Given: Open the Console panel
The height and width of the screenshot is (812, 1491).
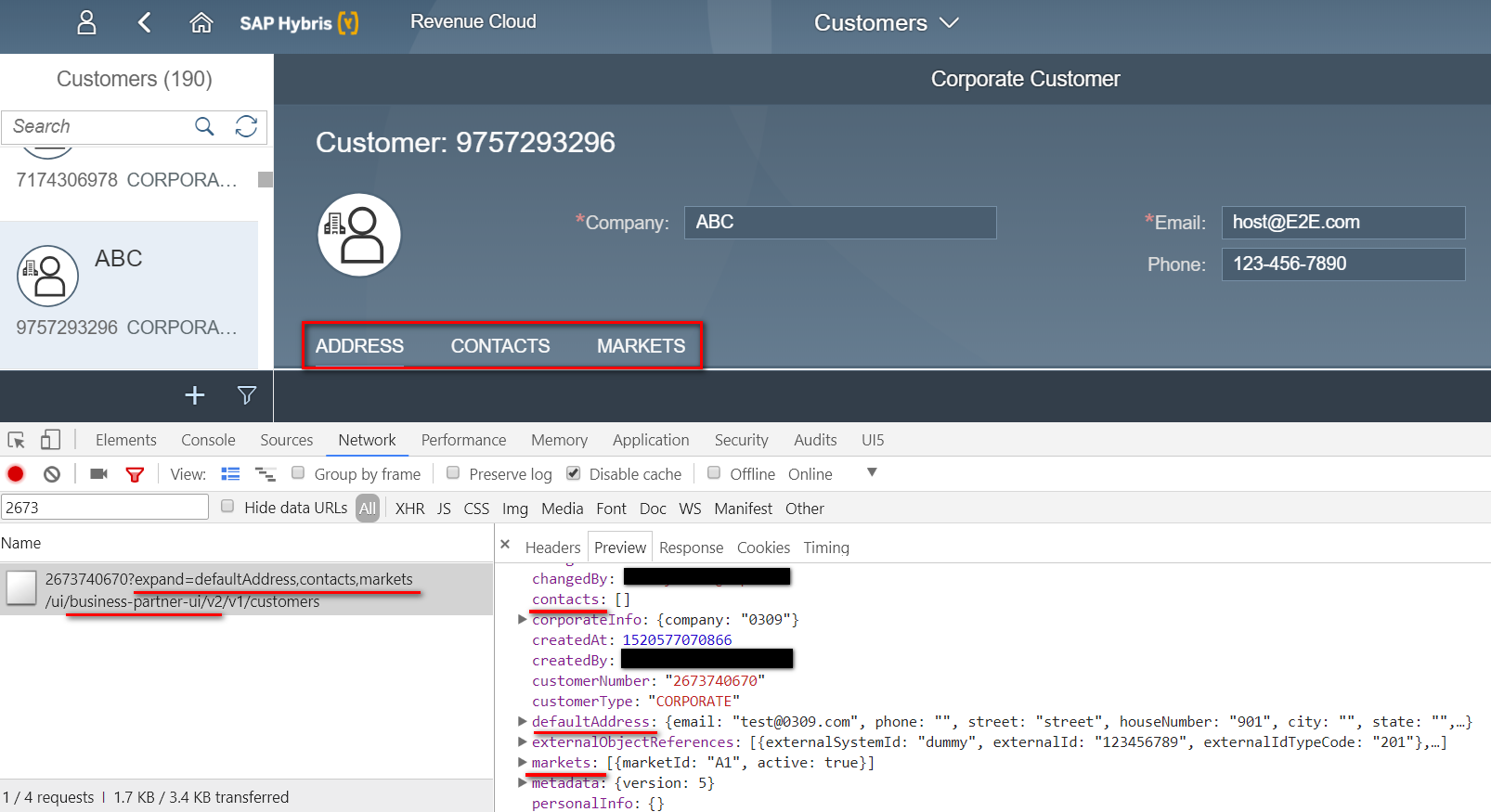Looking at the screenshot, I should tap(208, 440).
